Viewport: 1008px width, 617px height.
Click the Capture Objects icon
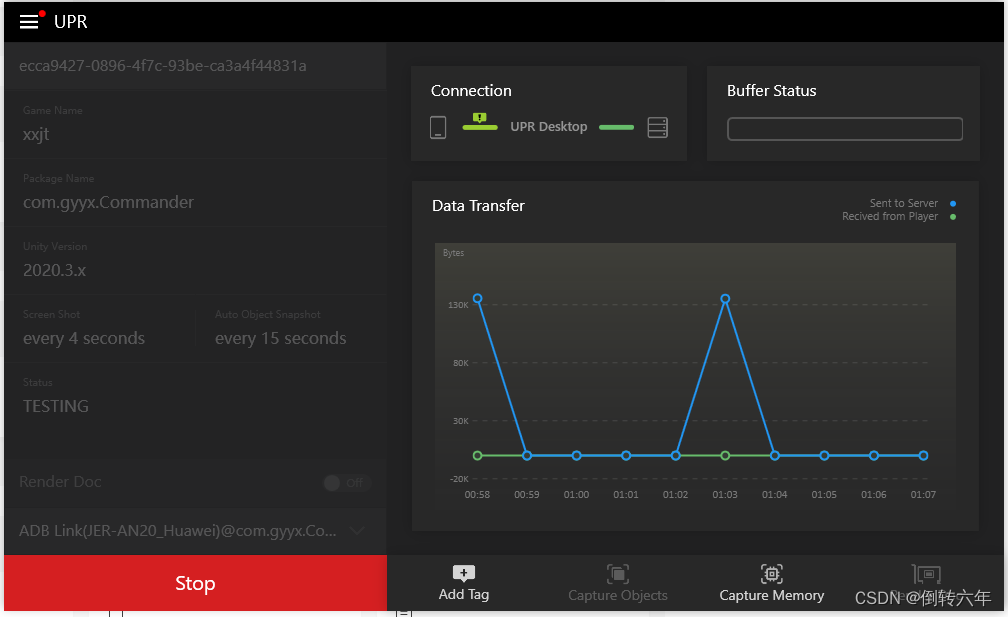coord(618,573)
